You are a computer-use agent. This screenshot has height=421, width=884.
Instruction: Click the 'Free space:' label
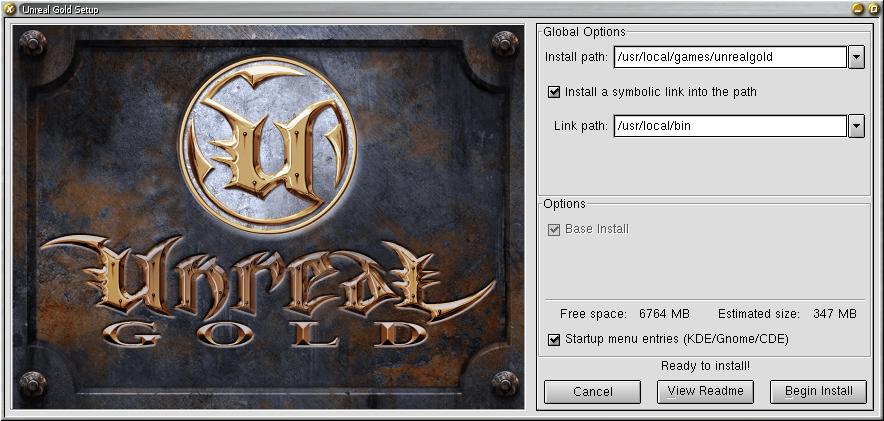click(593, 314)
